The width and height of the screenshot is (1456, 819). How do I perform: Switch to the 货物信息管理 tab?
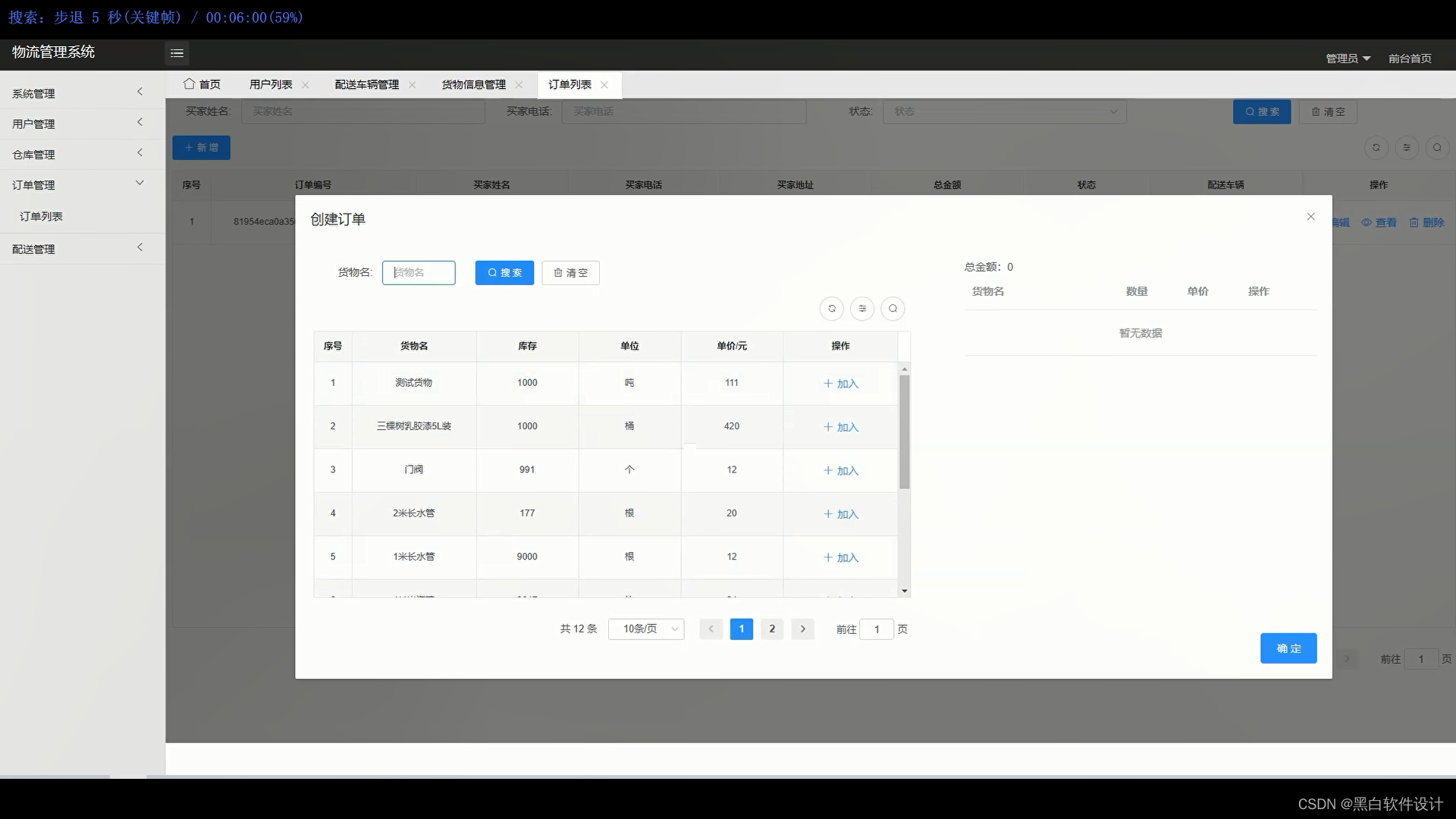(x=473, y=84)
